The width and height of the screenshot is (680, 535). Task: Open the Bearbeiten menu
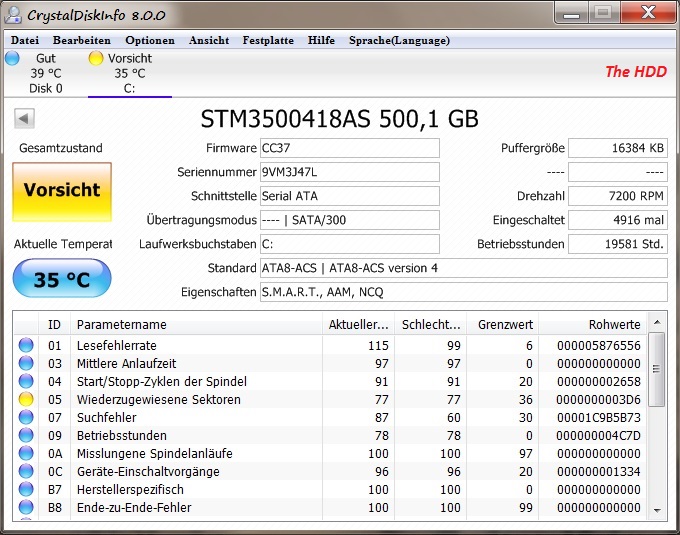pyautogui.click(x=82, y=40)
